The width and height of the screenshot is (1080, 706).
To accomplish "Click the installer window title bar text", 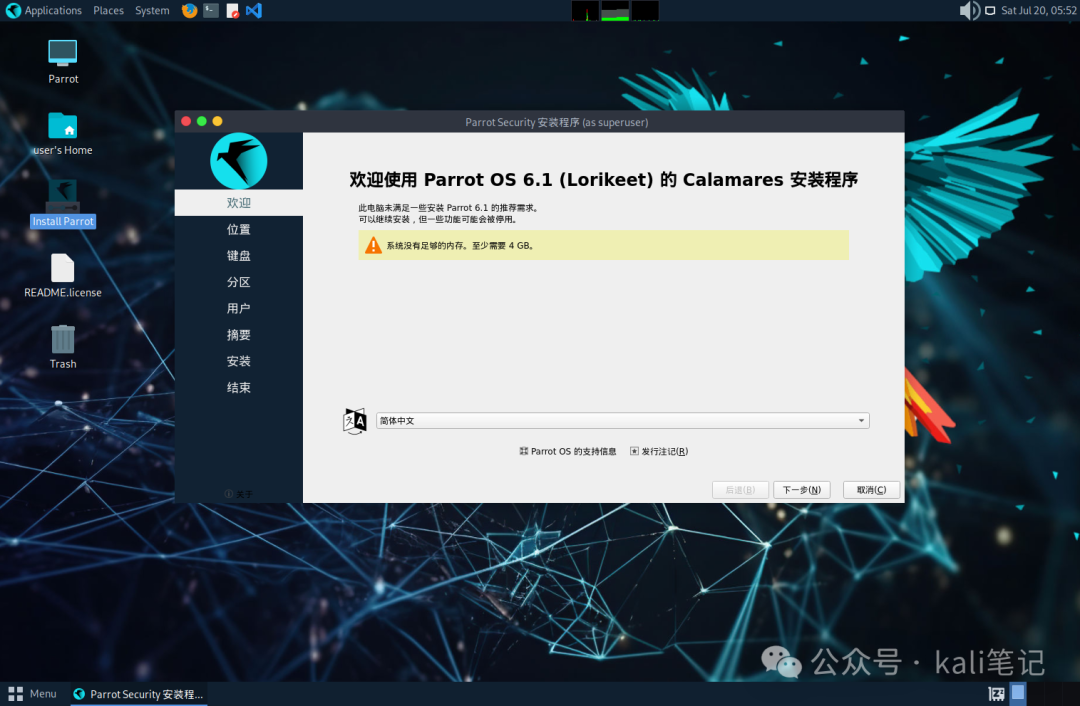I will (x=557, y=122).
